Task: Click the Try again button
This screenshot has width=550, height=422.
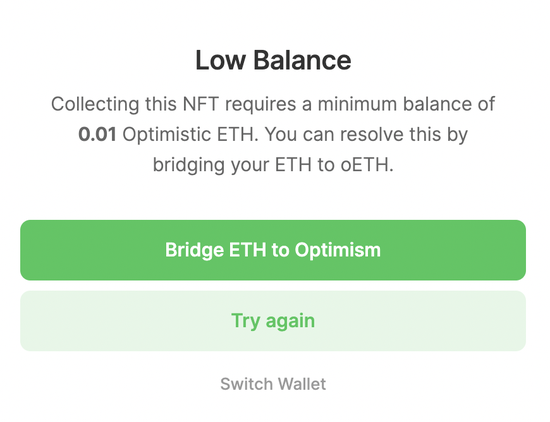Action: pos(273,321)
